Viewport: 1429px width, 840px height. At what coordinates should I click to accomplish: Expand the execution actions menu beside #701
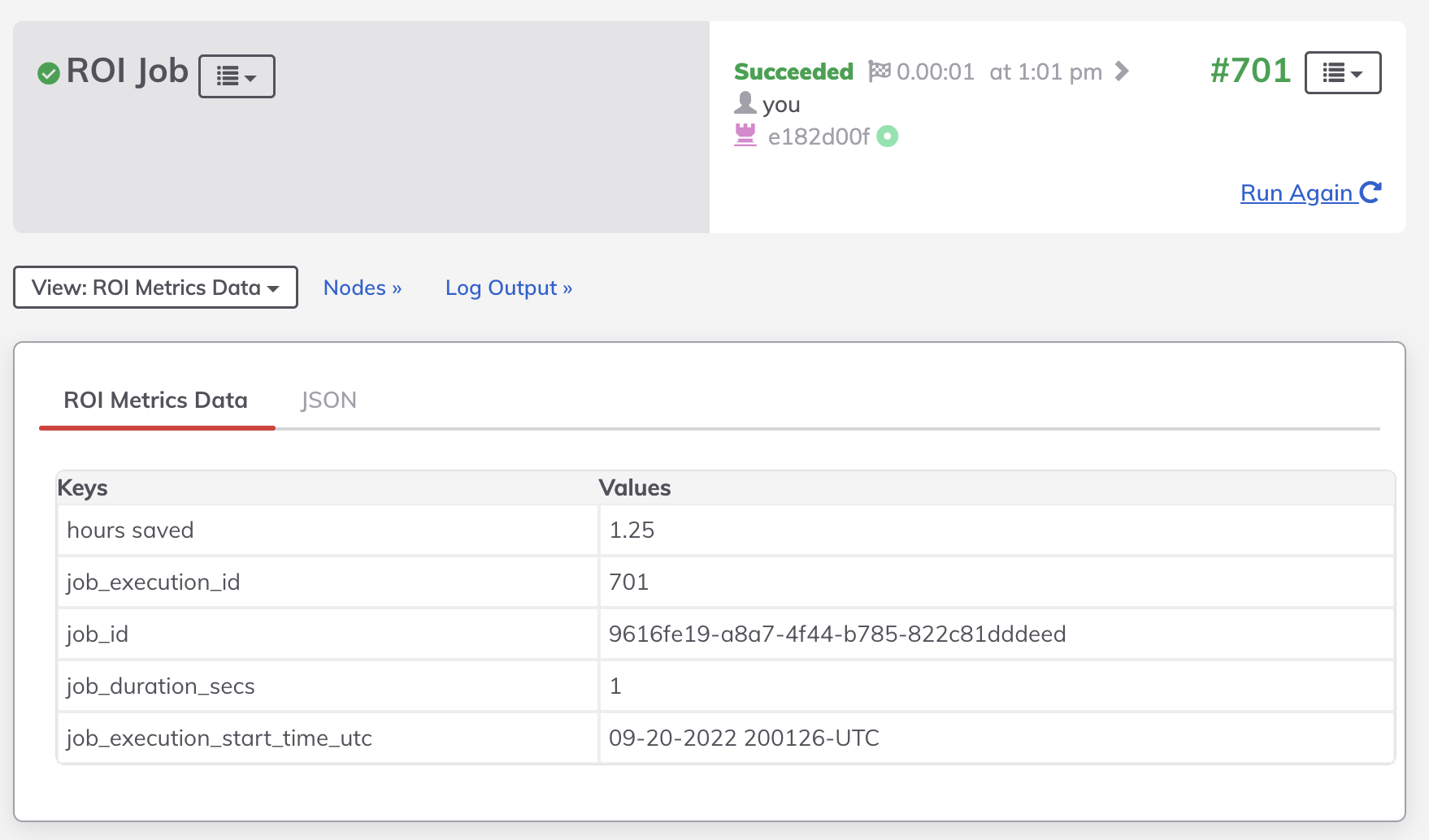tap(1342, 73)
